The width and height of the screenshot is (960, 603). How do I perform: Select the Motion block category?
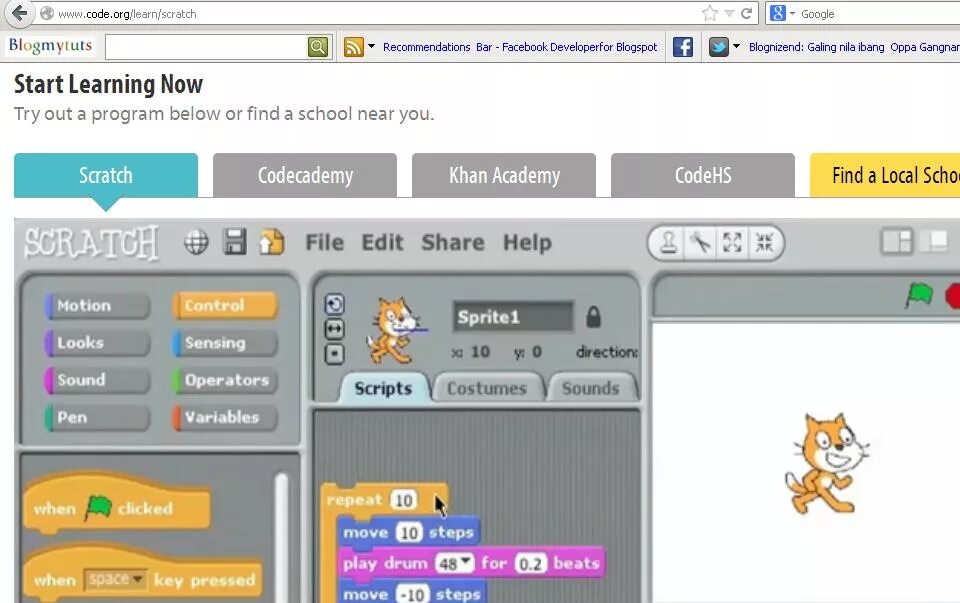(97, 305)
